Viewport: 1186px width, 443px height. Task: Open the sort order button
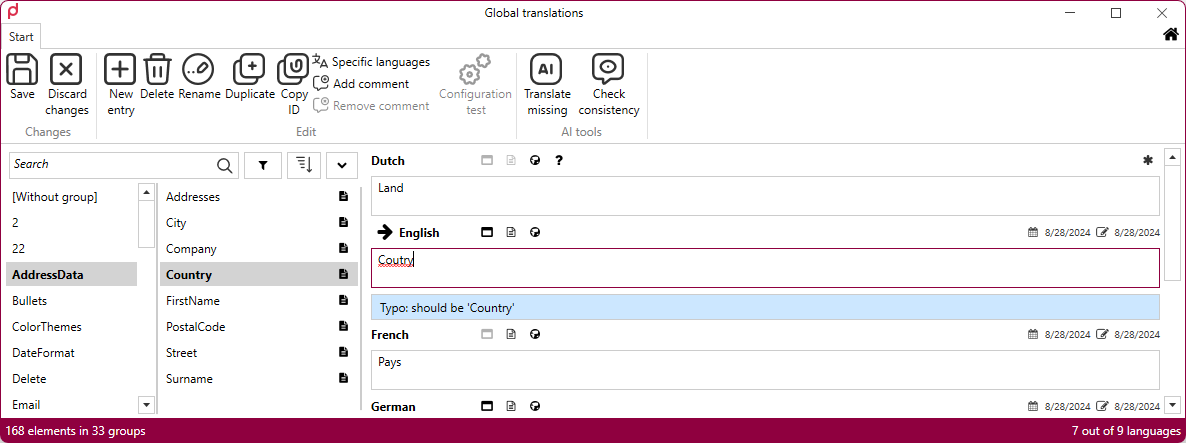[x=304, y=165]
